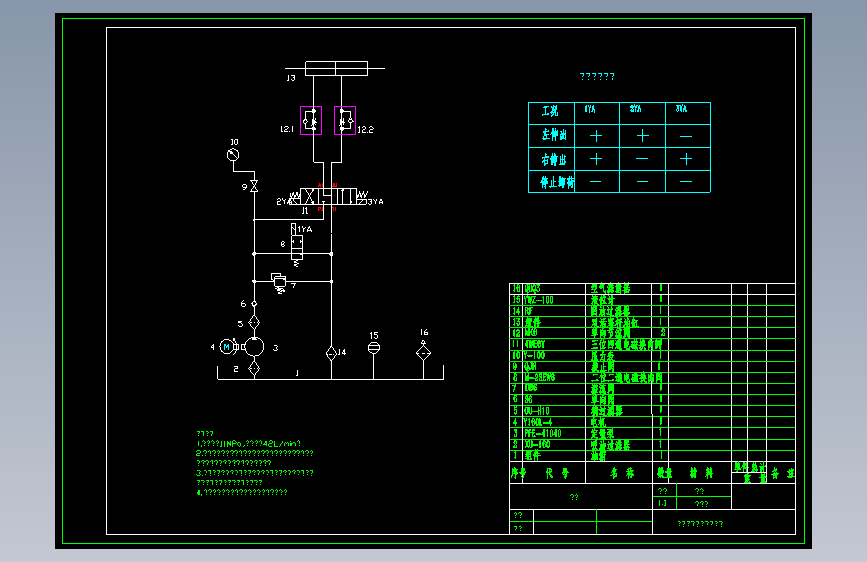The image size is (867, 562).
Task: Select the two-position solenoid valve symbol 8
Action: pyautogui.click(x=297, y=246)
